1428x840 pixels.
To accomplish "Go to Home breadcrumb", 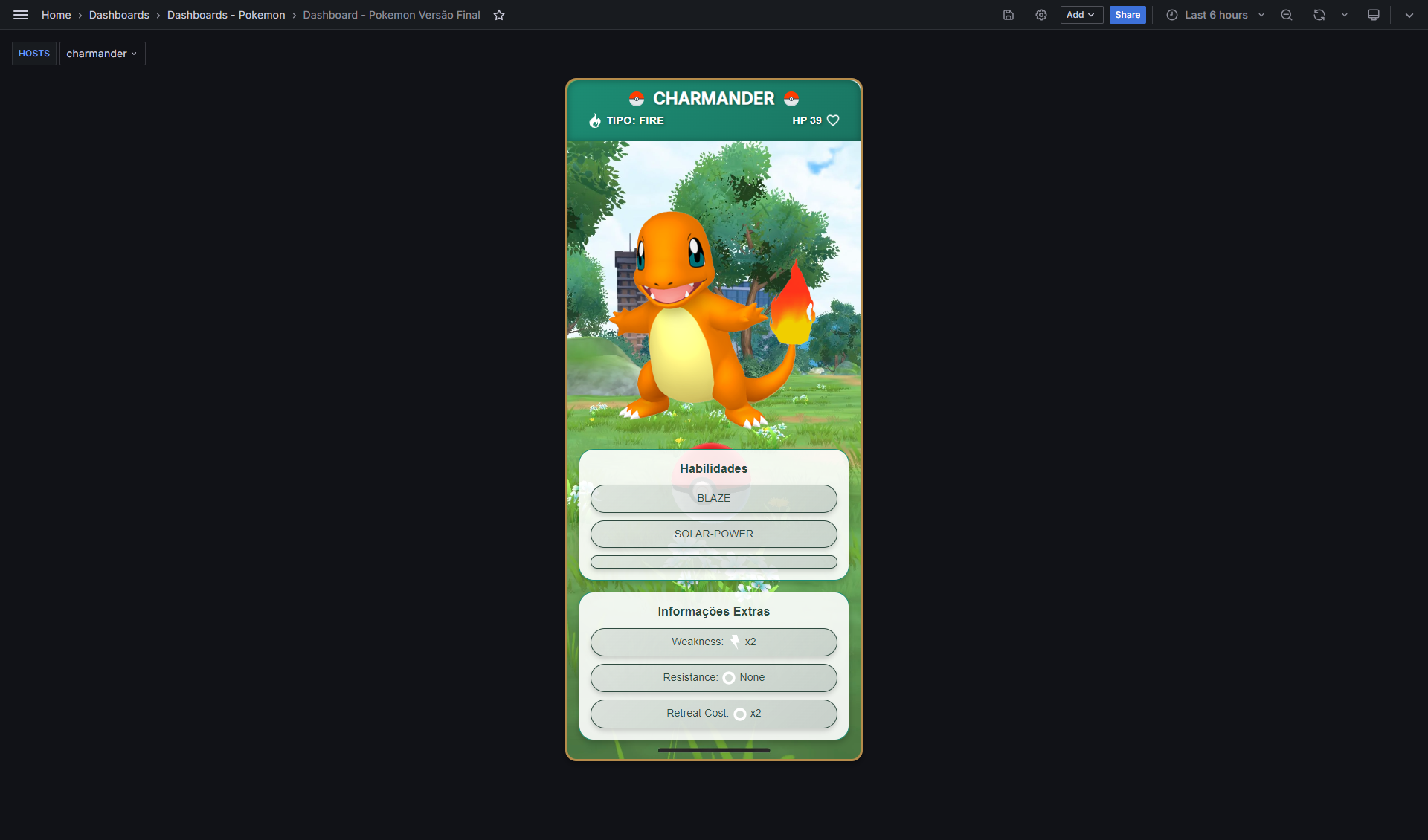I will 57,15.
